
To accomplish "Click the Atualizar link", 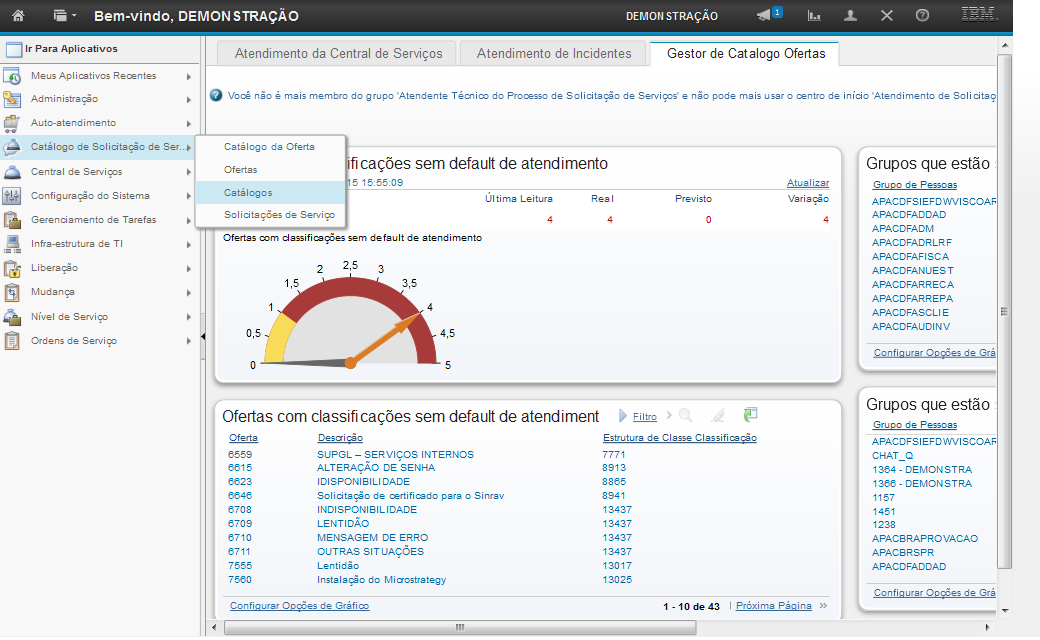I will 807,183.
